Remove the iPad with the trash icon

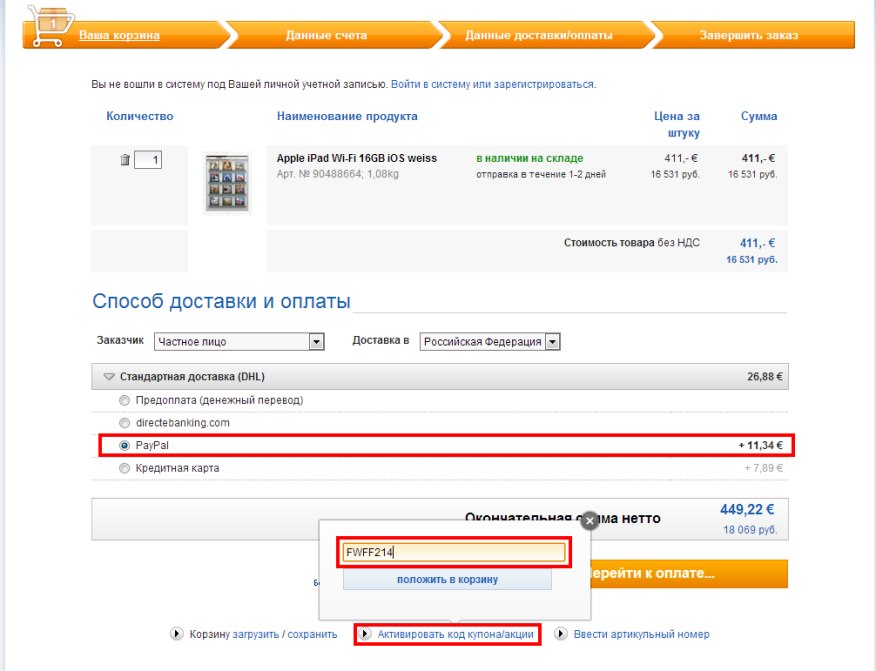[x=125, y=160]
